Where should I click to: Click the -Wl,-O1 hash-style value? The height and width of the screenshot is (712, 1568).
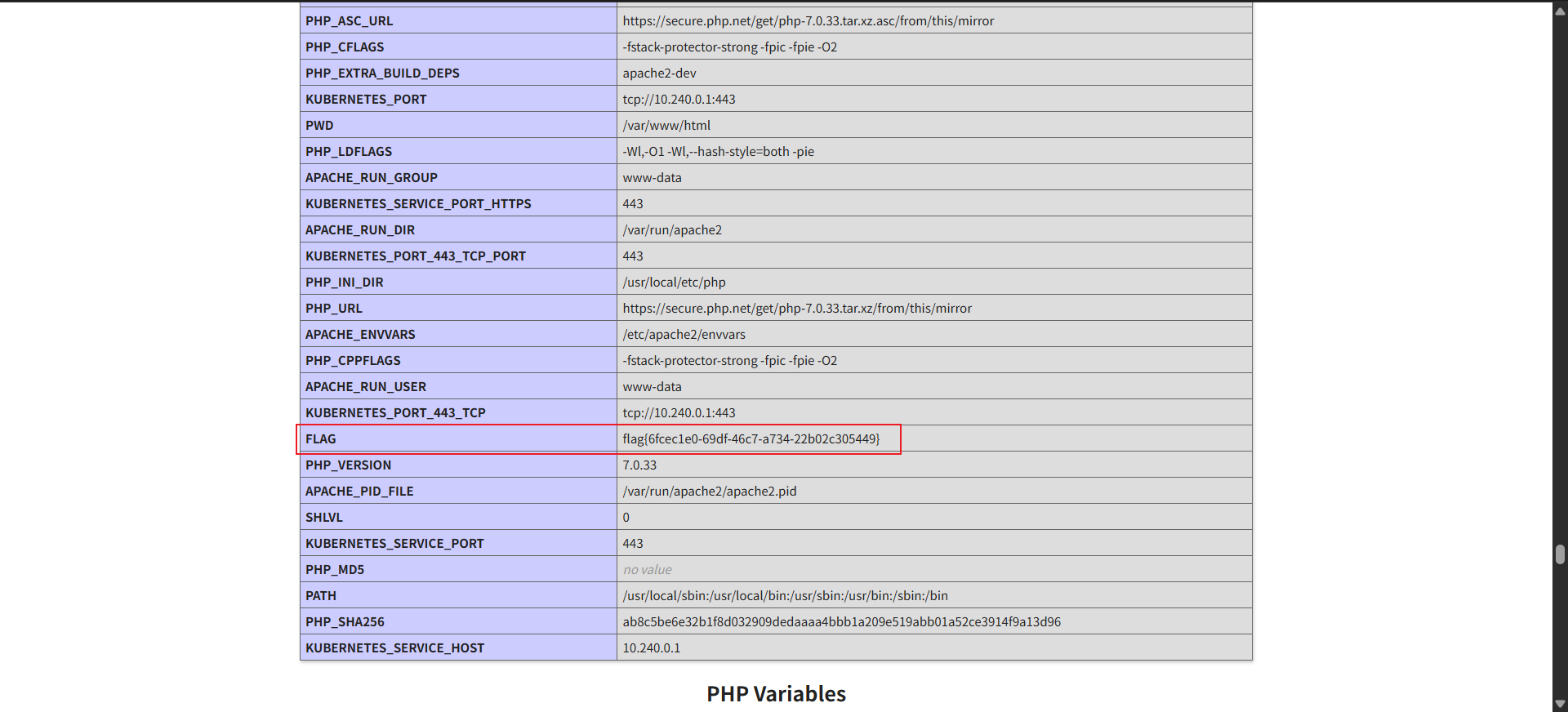pos(718,152)
